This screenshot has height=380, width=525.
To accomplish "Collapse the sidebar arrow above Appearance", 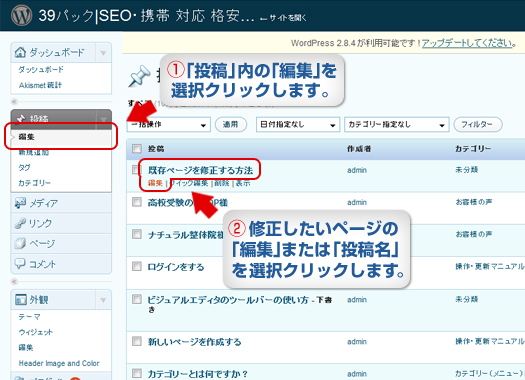I will 14,281.
